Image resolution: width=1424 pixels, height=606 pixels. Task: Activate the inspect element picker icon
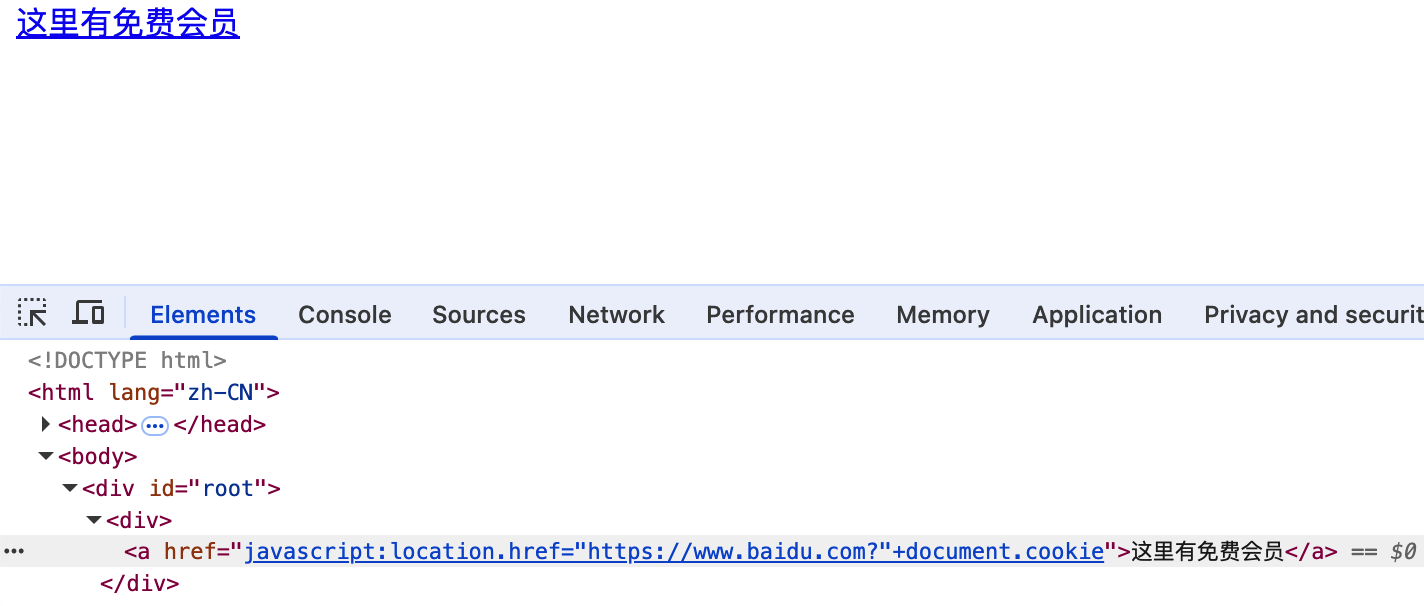33,314
